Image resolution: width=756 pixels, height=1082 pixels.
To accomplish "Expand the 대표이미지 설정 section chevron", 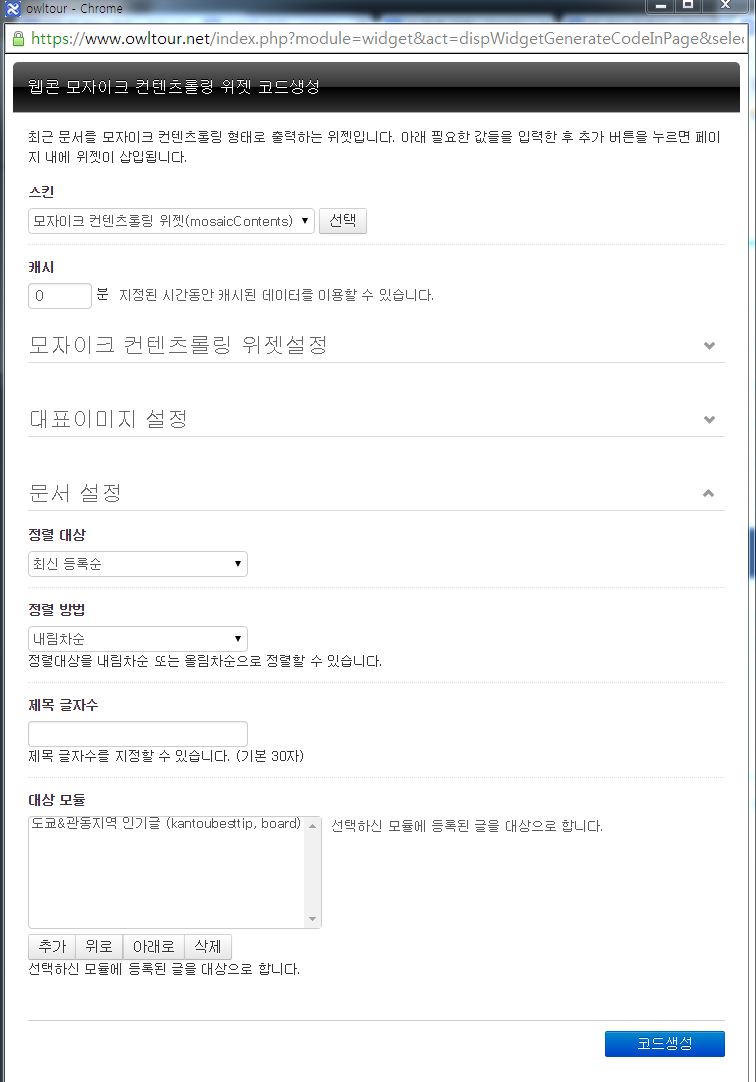I will (709, 419).
